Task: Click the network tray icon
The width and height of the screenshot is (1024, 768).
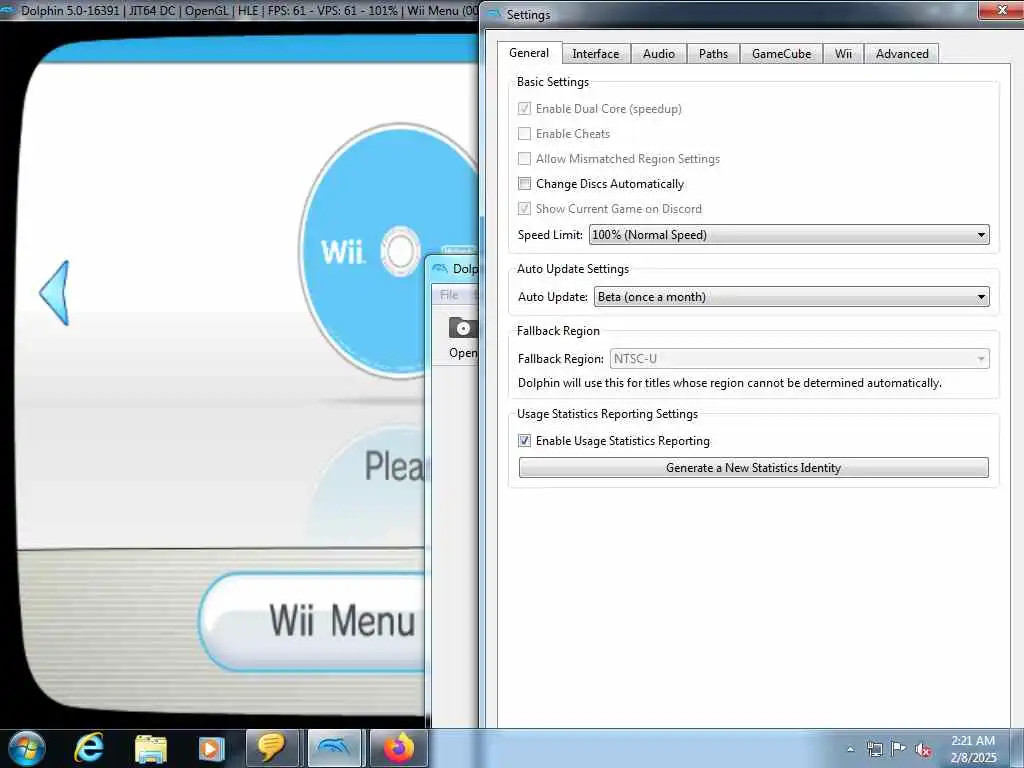Action: pyautogui.click(x=874, y=749)
